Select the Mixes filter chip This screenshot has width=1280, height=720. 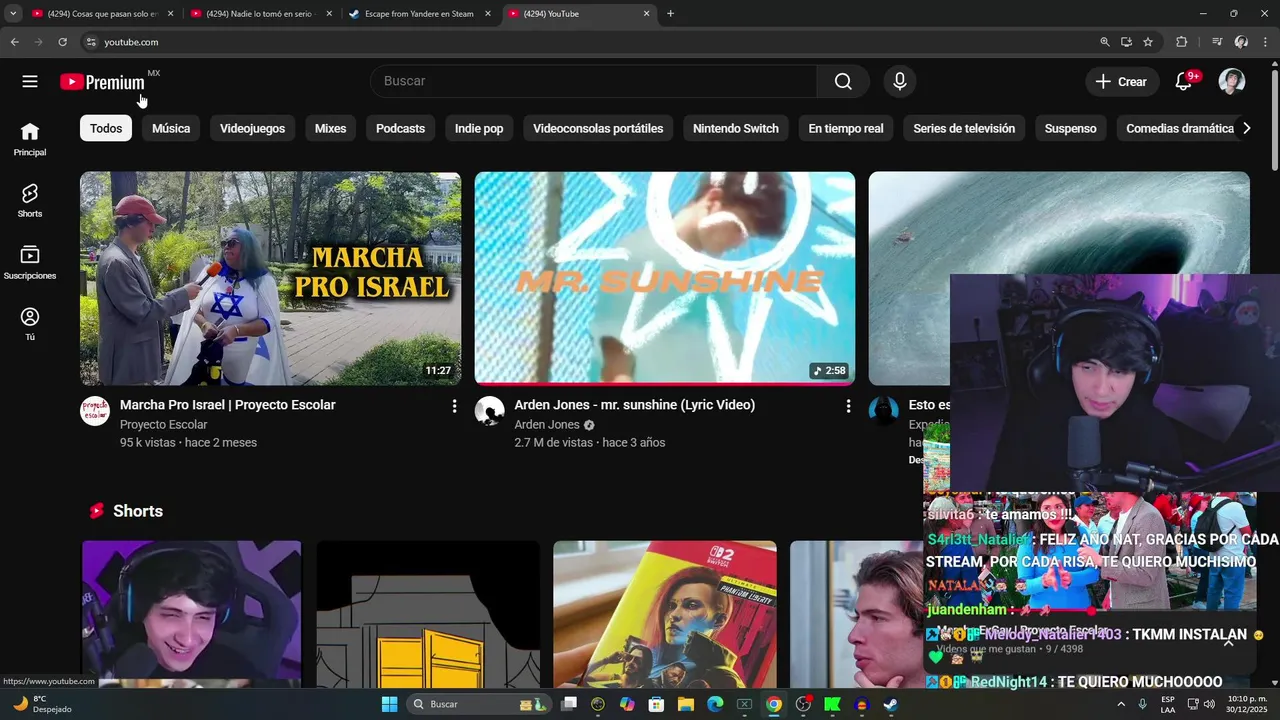[x=330, y=128]
